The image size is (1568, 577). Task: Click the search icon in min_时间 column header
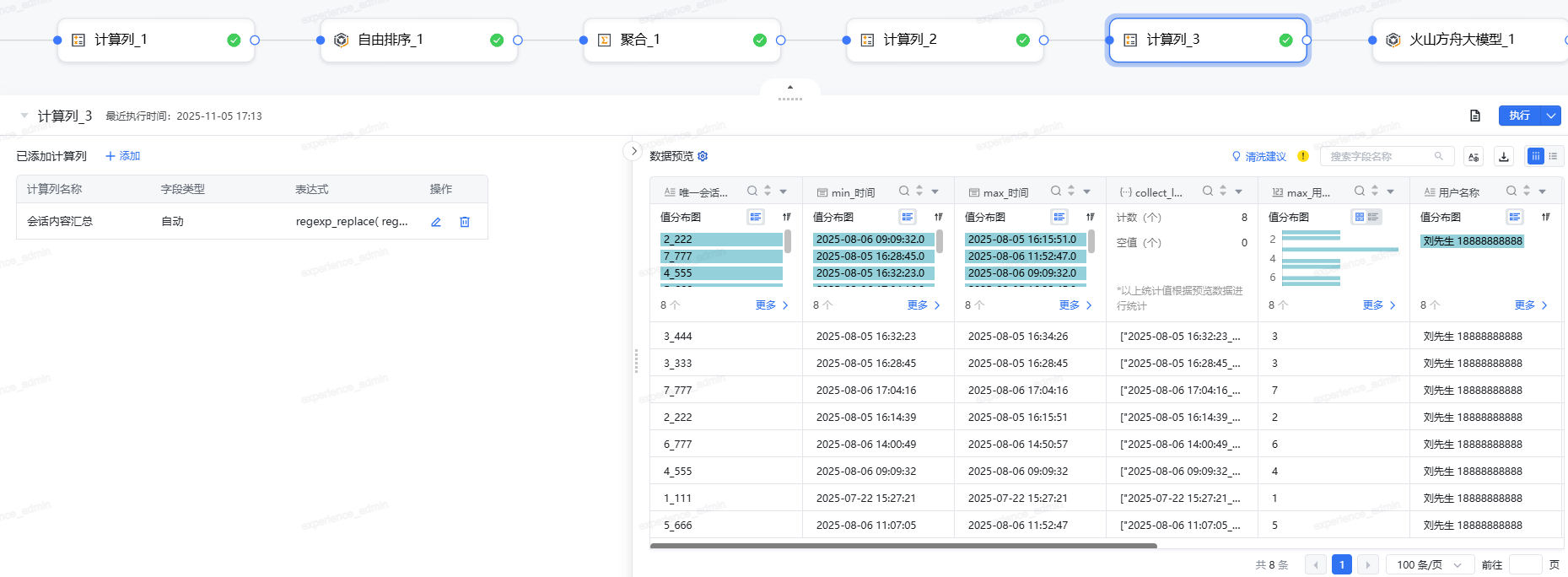click(903, 191)
